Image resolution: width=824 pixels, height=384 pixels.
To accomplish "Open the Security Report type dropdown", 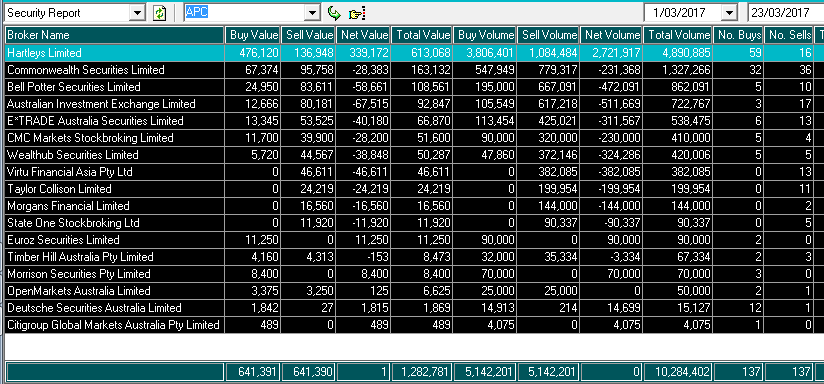I will [x=137, y=13].
